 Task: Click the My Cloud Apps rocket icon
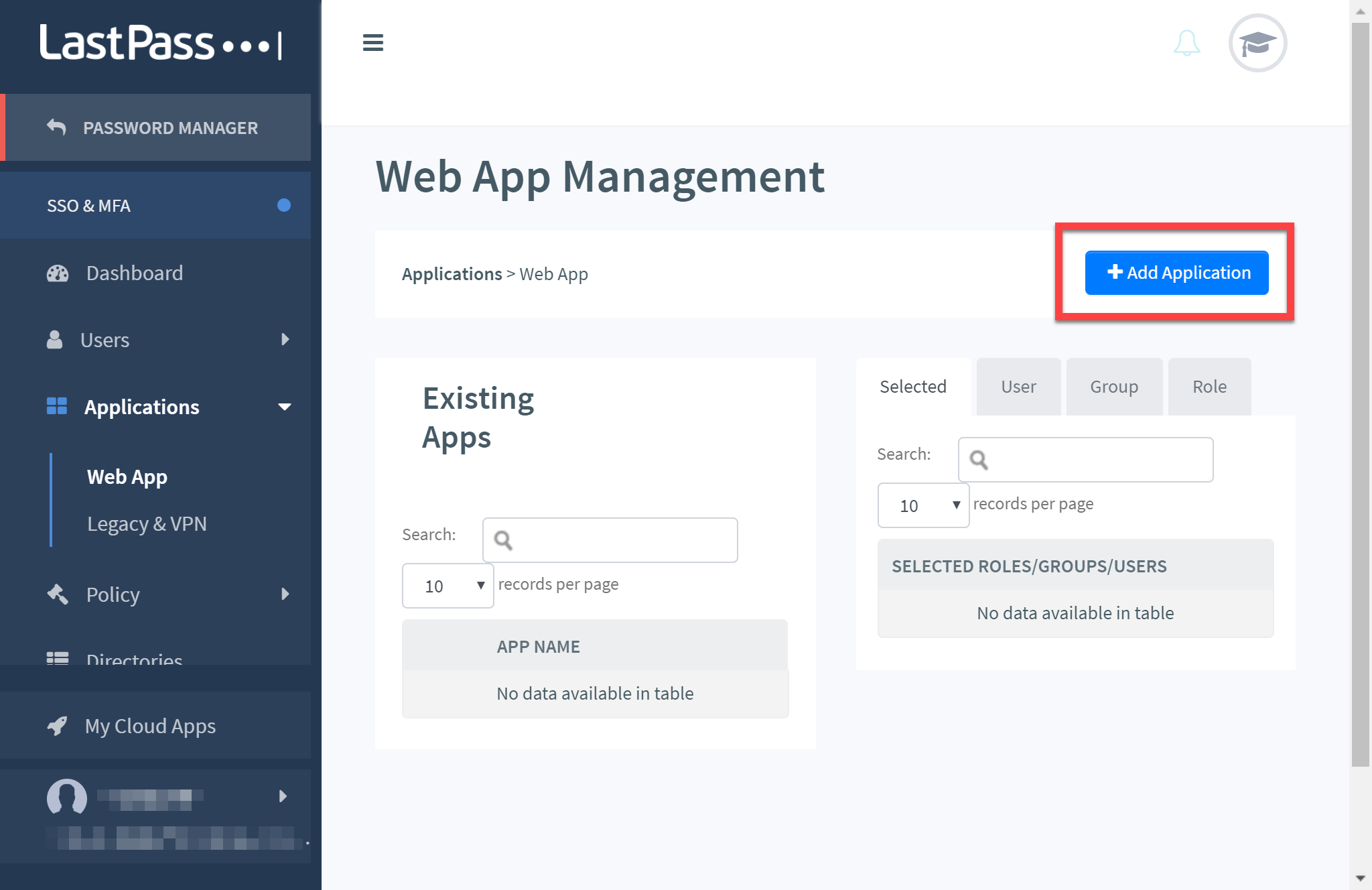(x=58, y=725)
